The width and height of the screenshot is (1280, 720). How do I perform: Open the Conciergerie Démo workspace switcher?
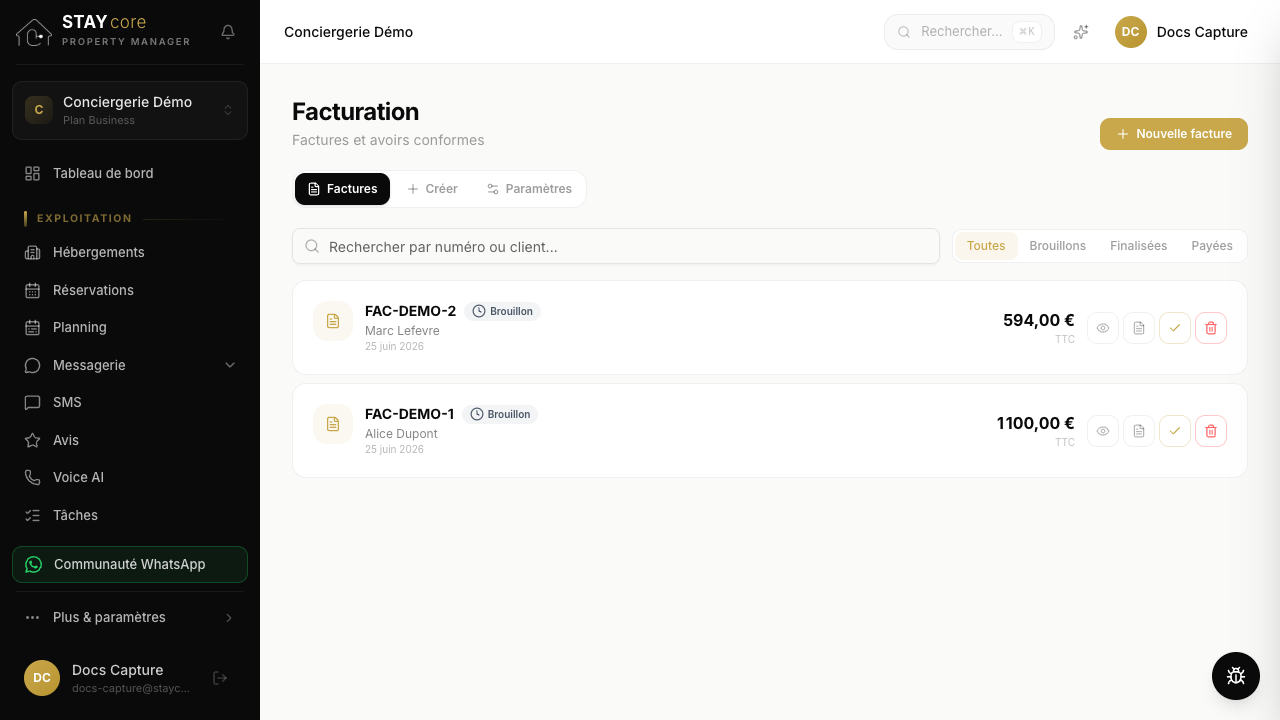(130, 110)
